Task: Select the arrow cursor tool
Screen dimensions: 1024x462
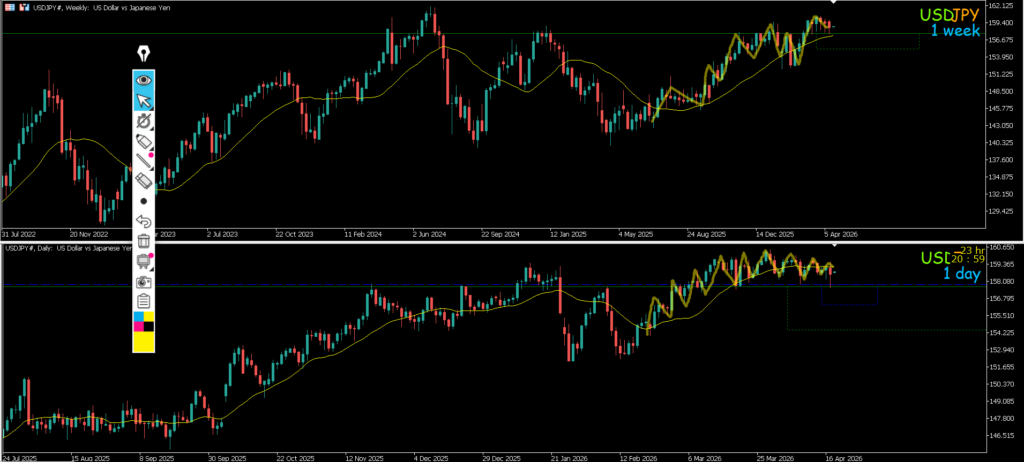Action: pos(144,100)
